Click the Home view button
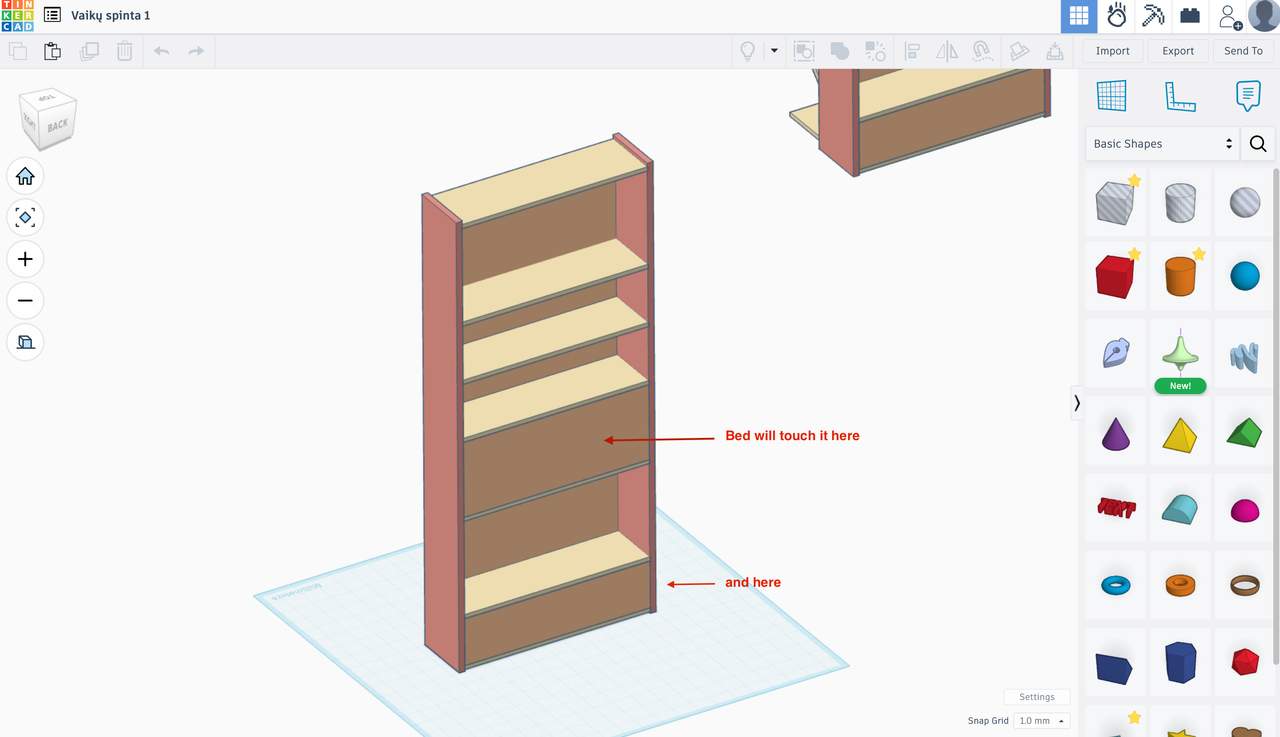 25,176
